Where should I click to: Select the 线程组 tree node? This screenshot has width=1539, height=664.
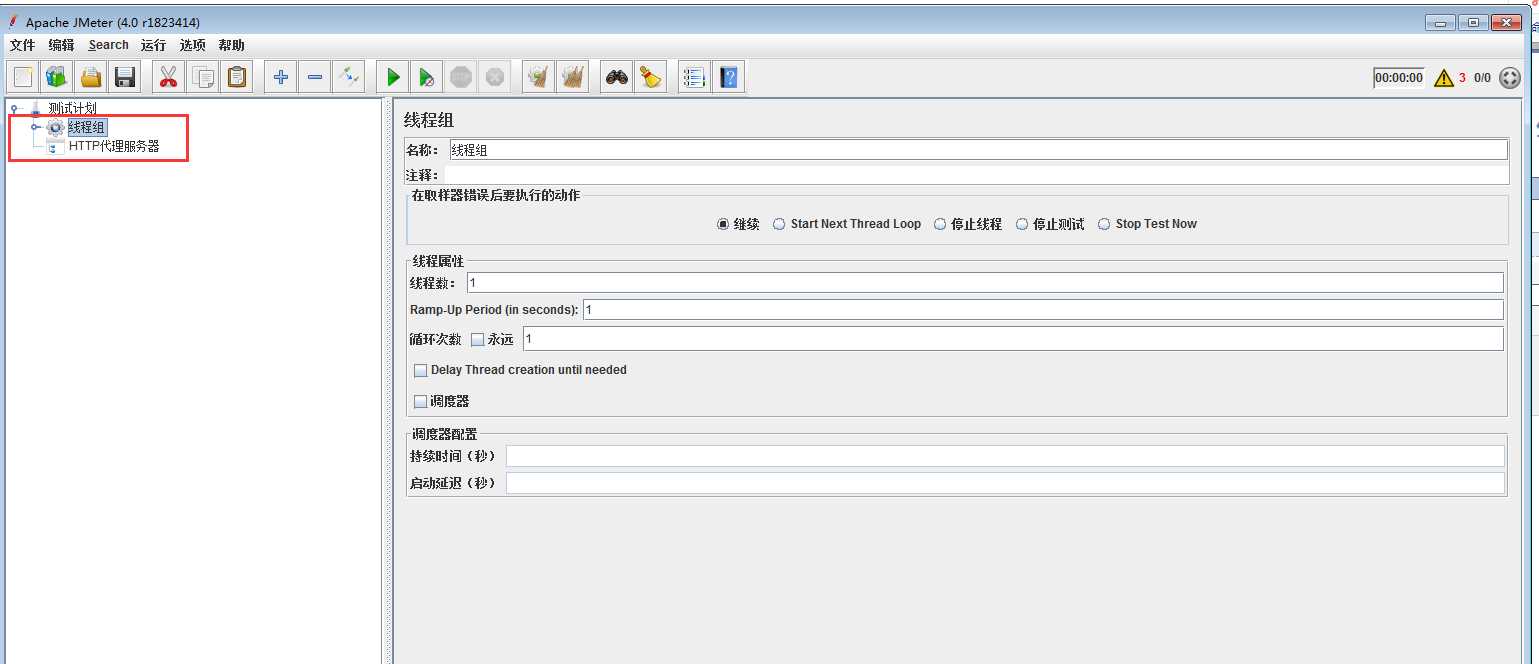pos(86,127)
